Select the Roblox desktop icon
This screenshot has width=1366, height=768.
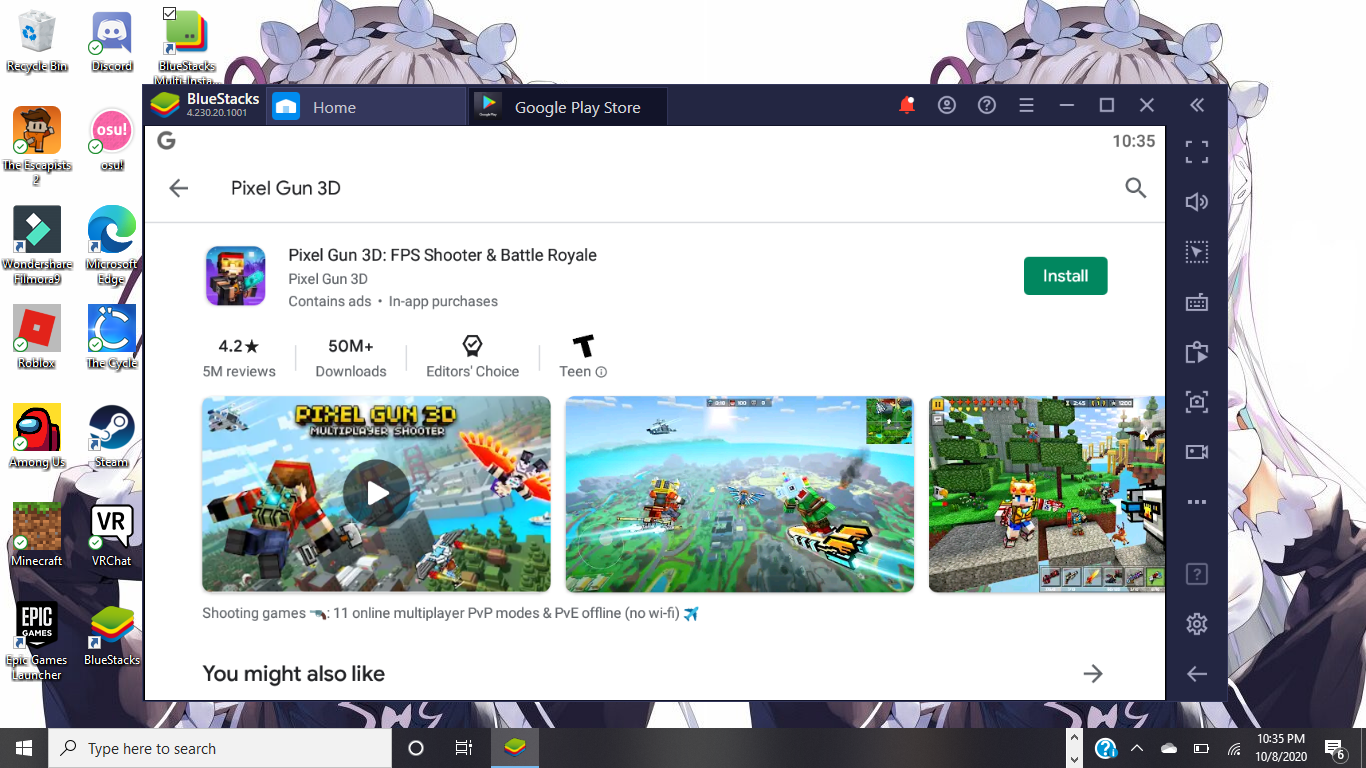(x=37, y=337)
